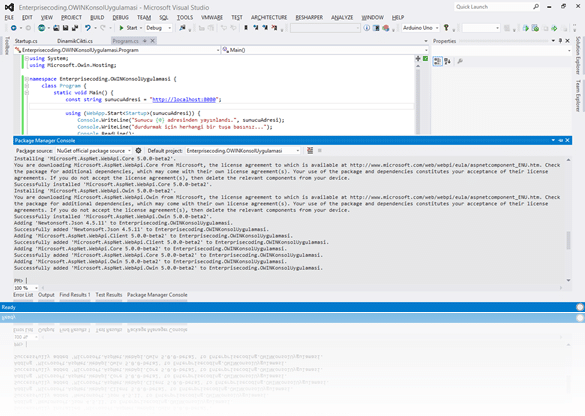Open the FILE menu
This screenshot has width=585, height=416.
pos(9,18)
